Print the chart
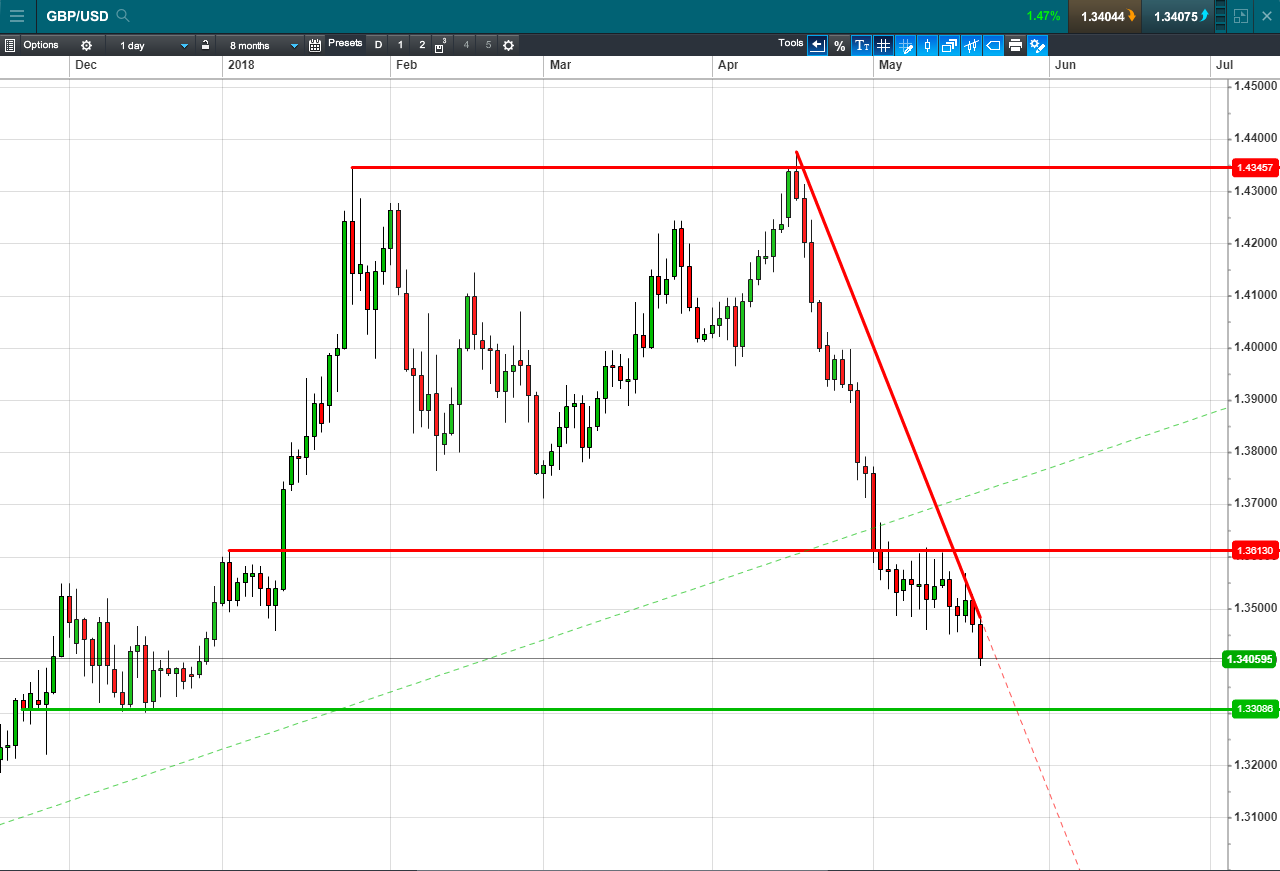Screen dimensions: 1280x871 click(x=1015, y=45)
